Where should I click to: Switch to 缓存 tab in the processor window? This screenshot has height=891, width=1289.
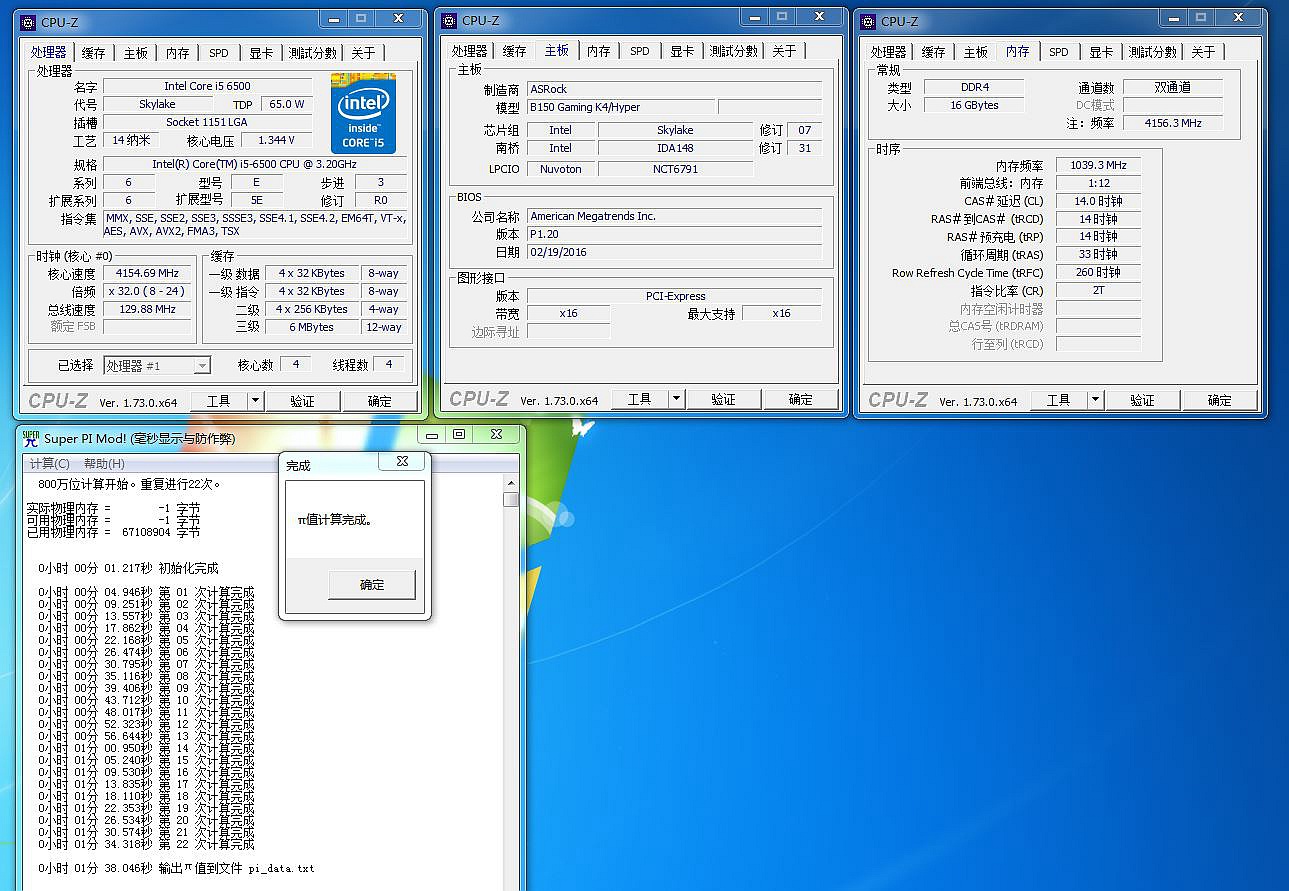point(93,53)
